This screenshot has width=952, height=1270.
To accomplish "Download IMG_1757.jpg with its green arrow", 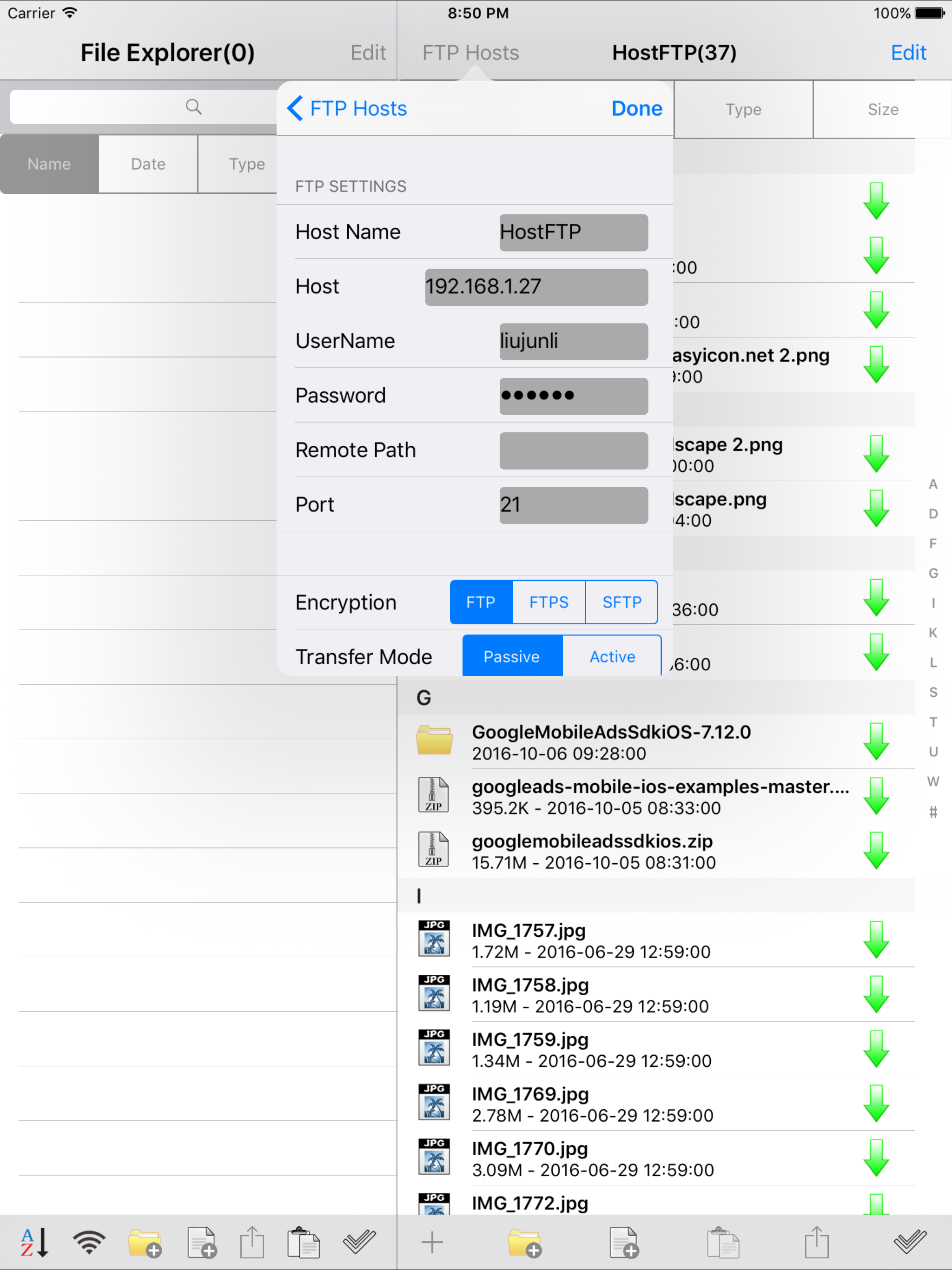I will (876, 940).
